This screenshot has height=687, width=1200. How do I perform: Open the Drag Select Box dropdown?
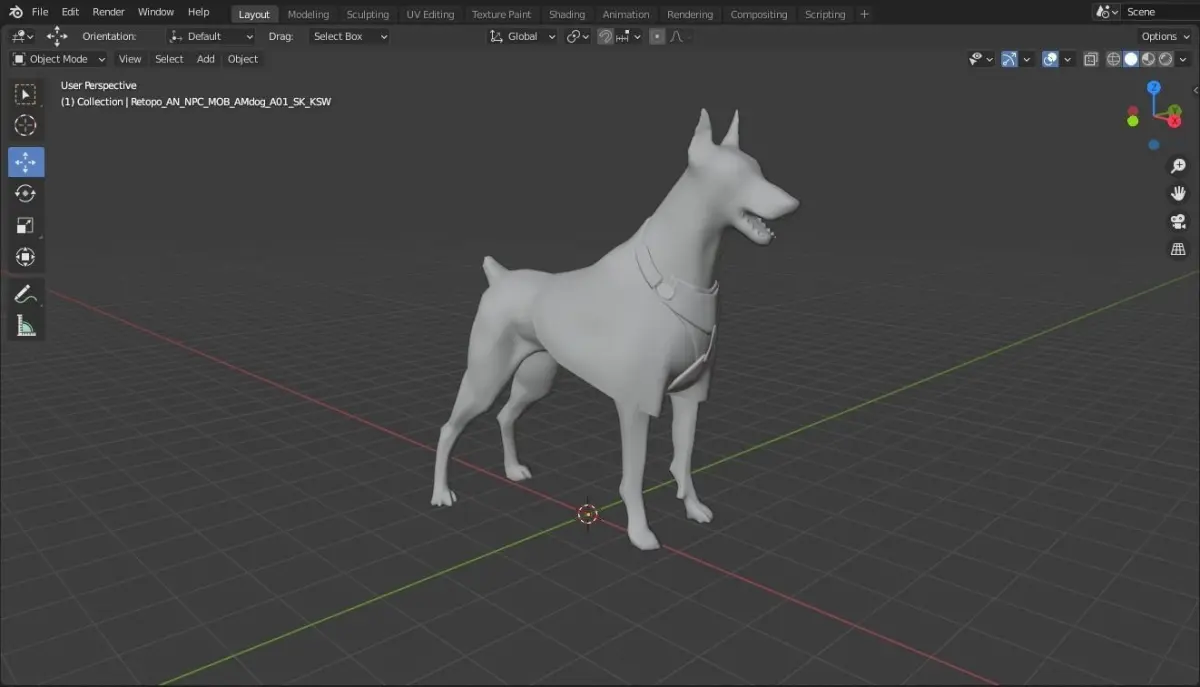(348, 36)
